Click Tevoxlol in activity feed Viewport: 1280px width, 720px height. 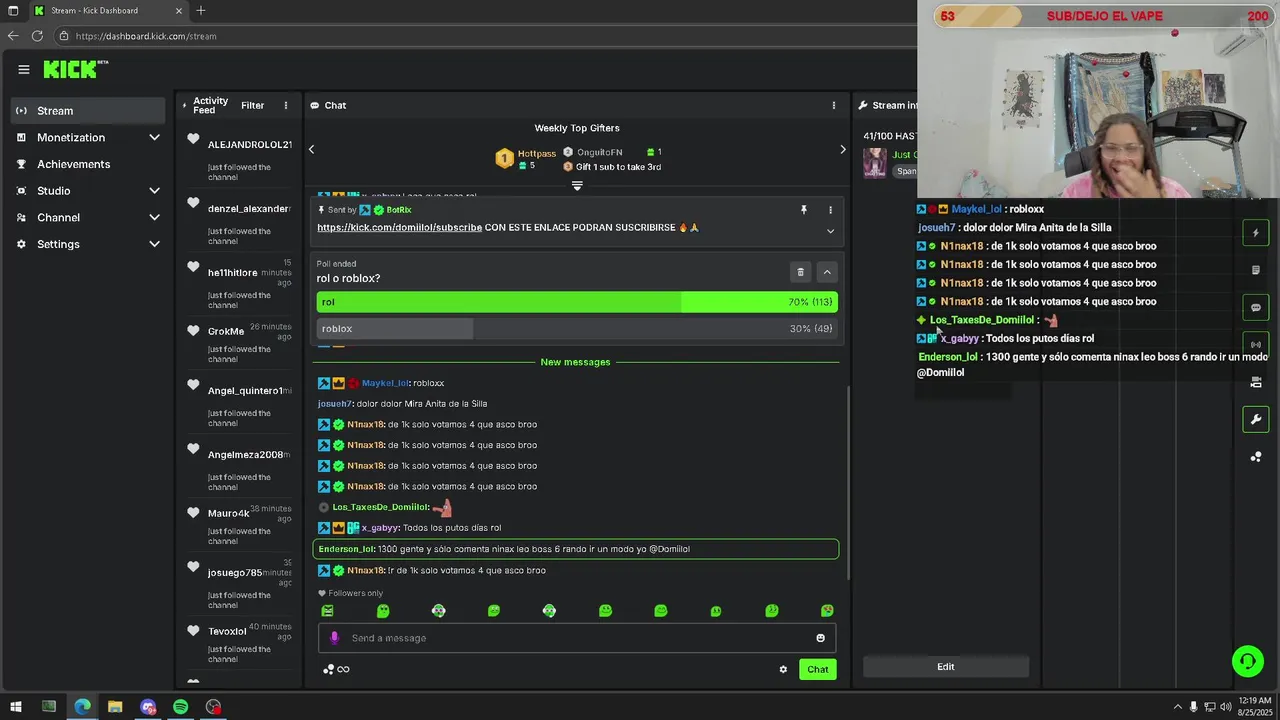tap(227, 632)
